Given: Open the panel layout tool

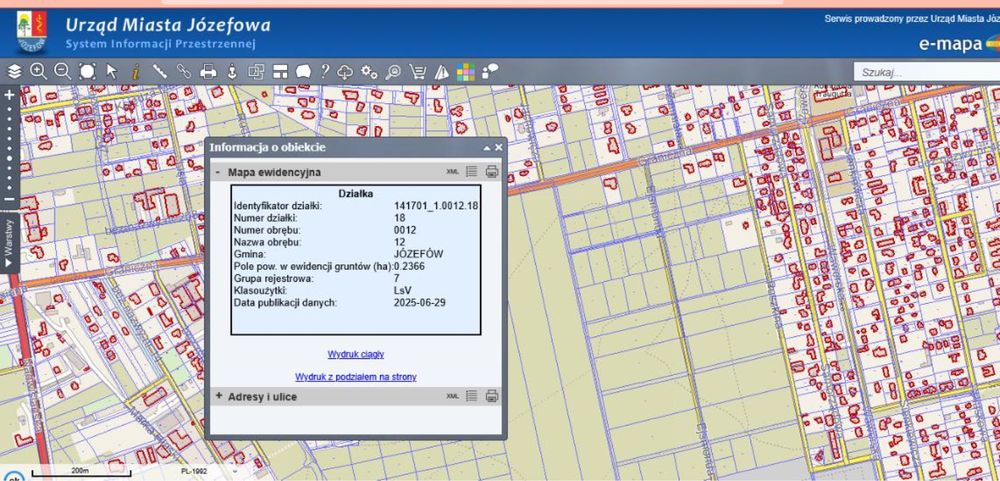Looking at the screenshot, I should pos(280,71).
